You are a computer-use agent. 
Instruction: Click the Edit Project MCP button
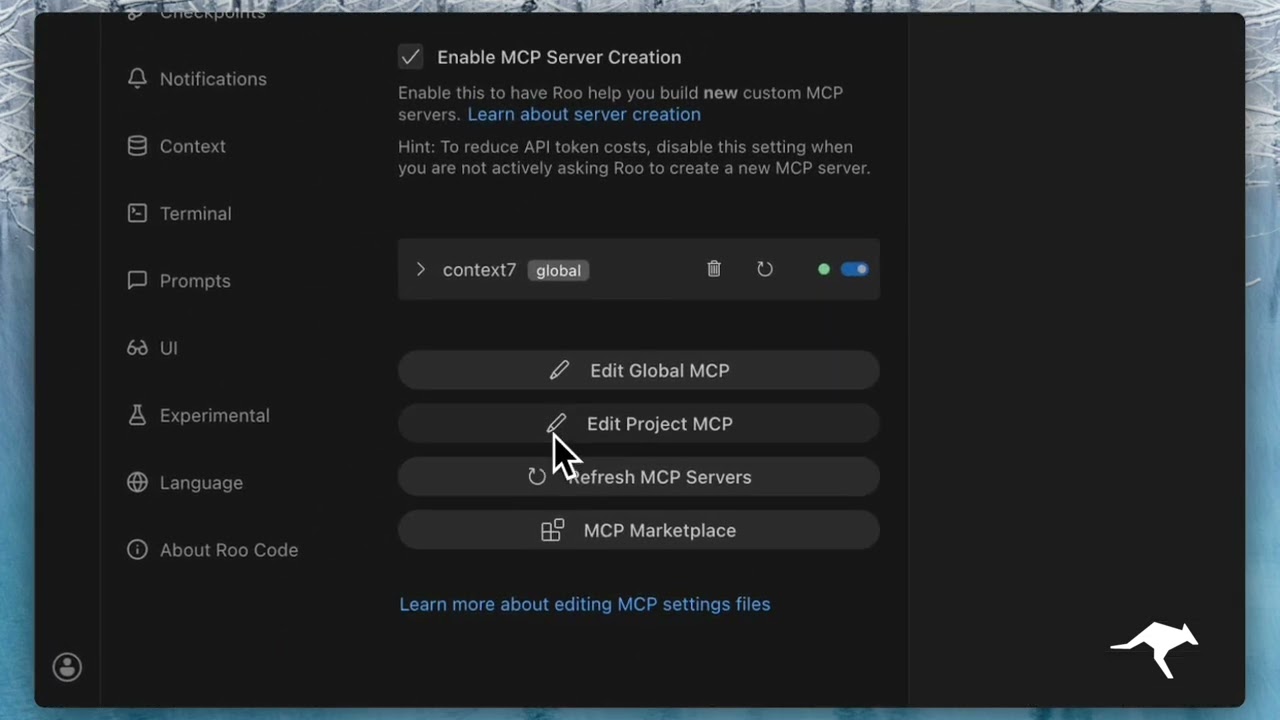point(639,424)
